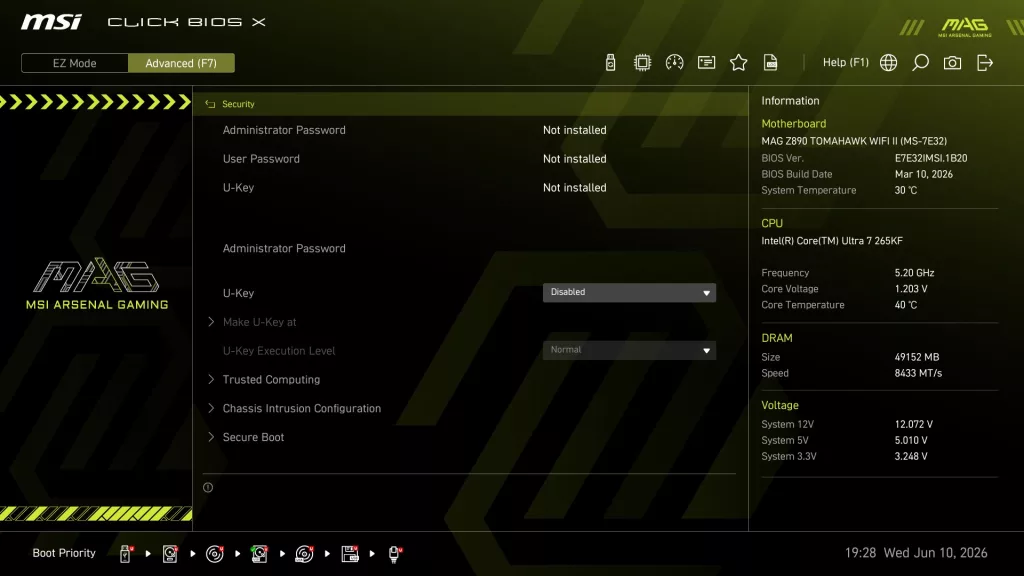1024x576 pixels.
Task: Expand Chassis Intrusion Configuration submenu
Action: (302, 408)
